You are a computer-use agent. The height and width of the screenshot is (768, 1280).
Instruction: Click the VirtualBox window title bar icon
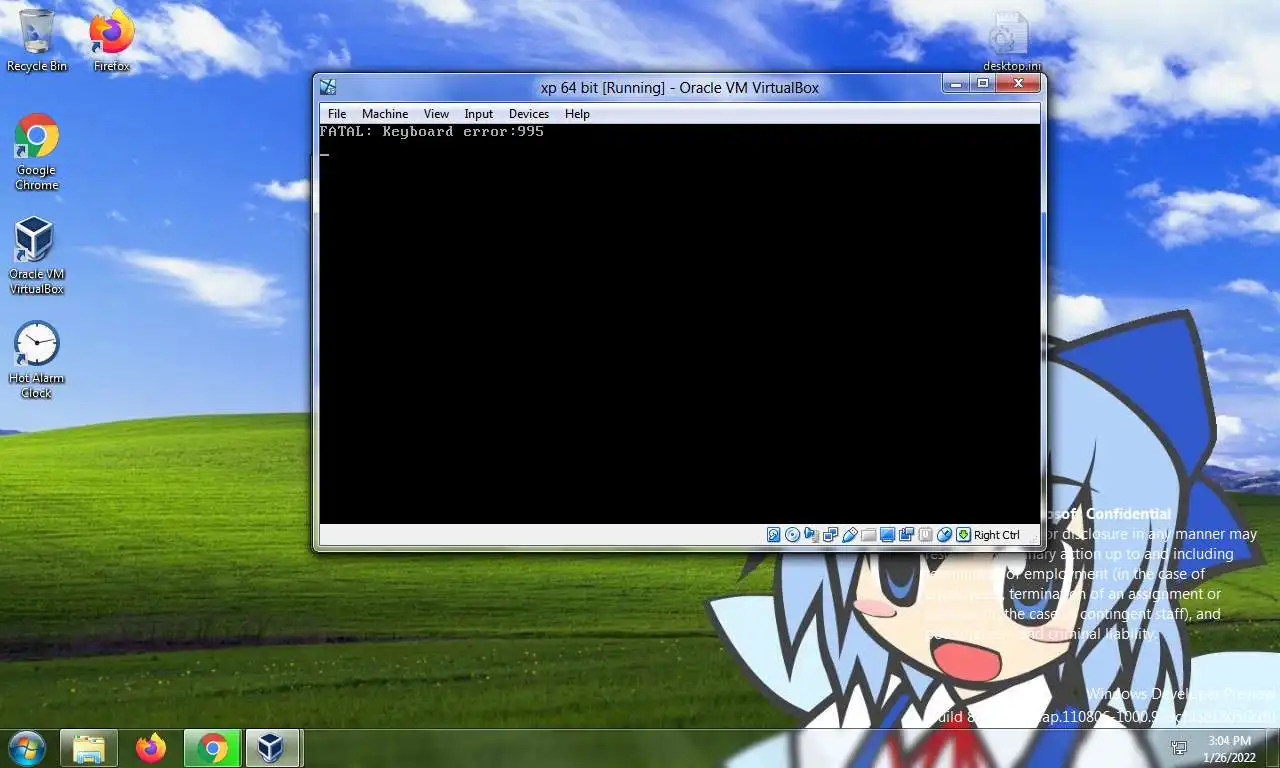point(328,88)
